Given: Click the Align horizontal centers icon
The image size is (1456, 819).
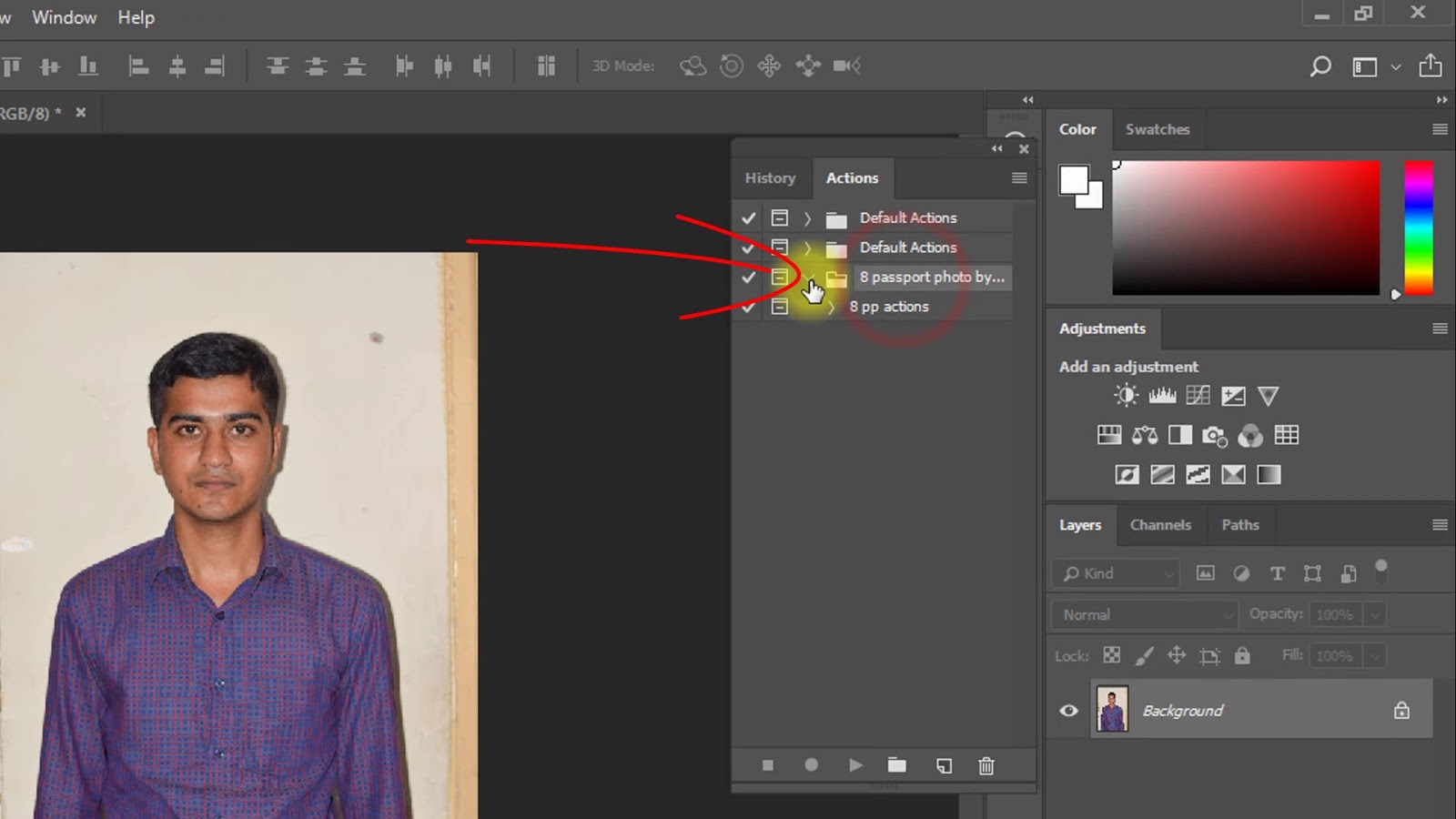Looking at the screenshot, I should [x=177, y=66].
